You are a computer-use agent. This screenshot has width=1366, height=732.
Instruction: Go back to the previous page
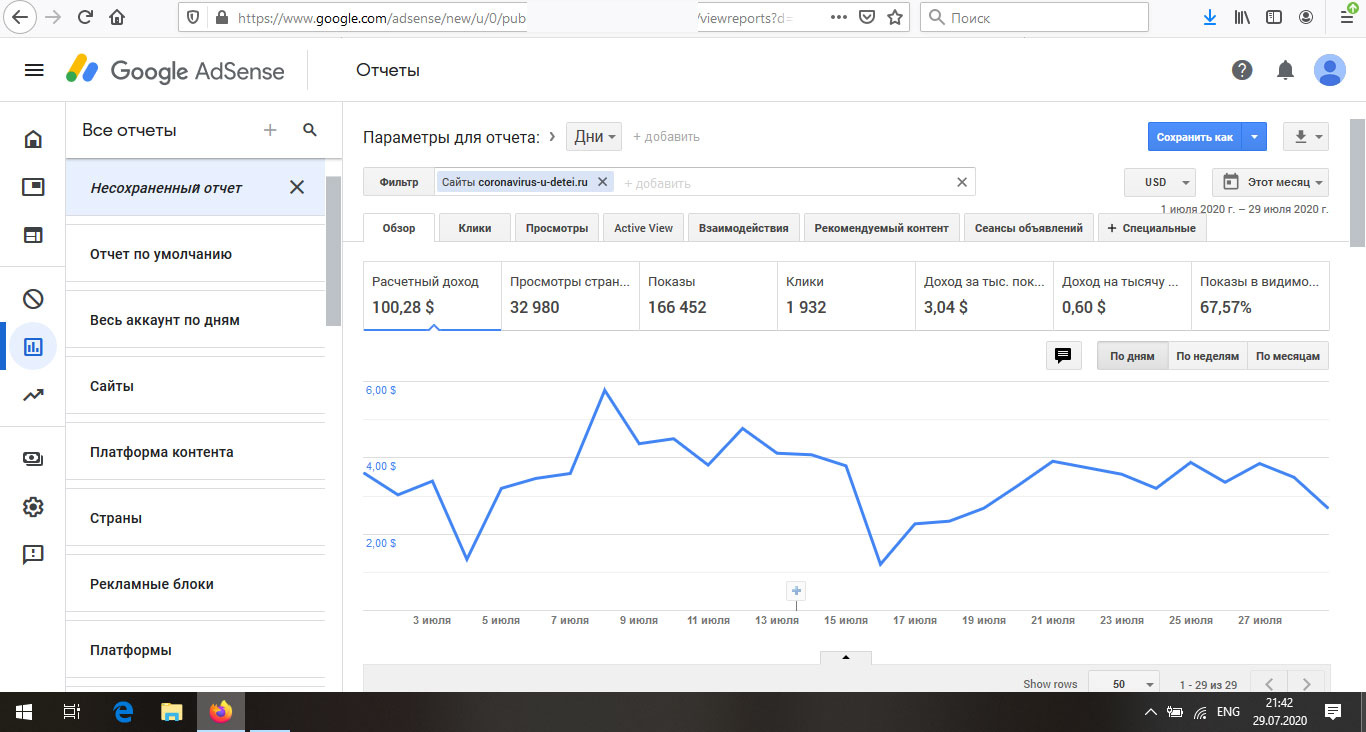click(x=21, y=17)
